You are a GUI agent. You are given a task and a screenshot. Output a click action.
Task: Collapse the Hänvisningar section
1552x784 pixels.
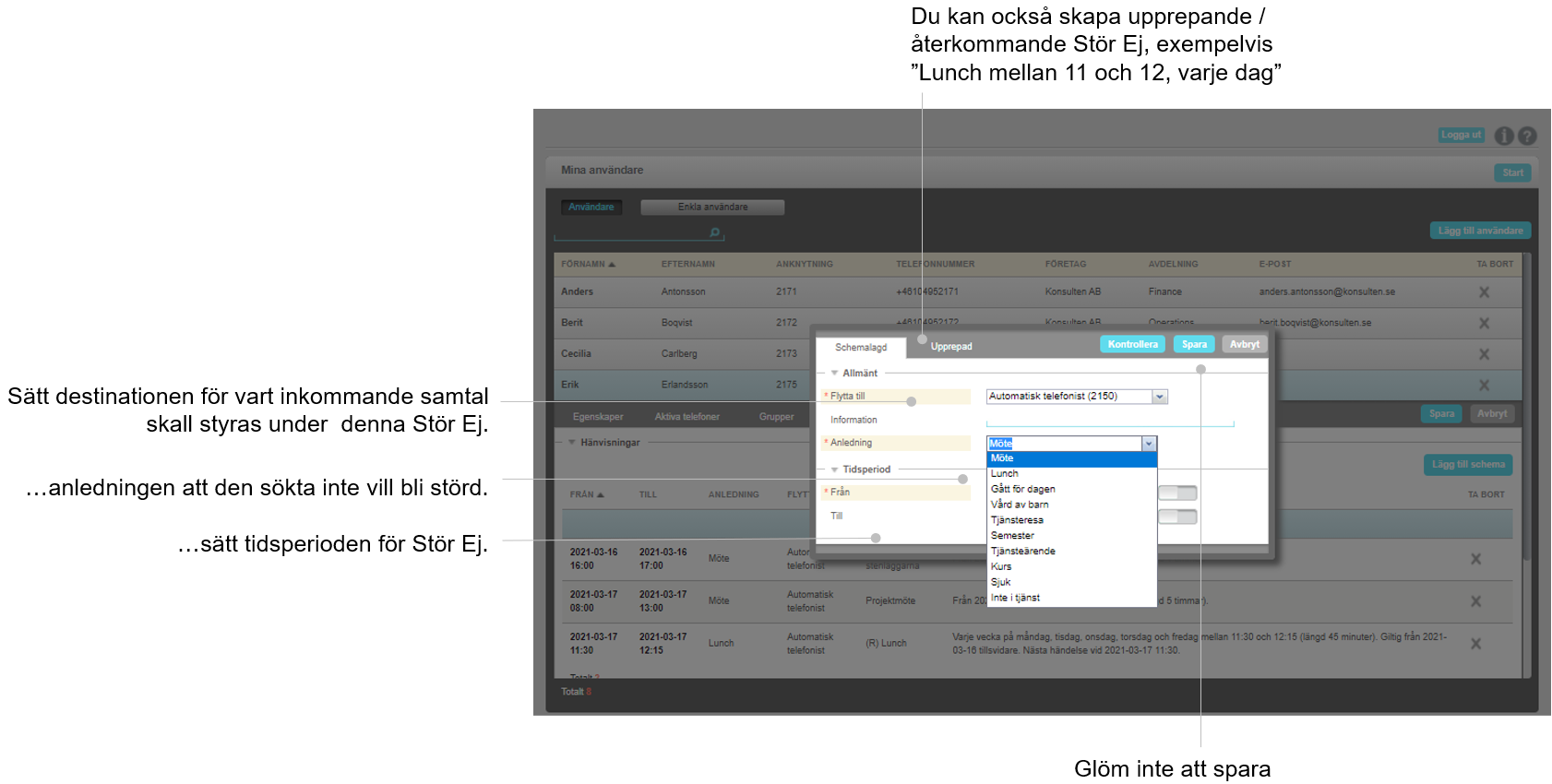tap(572, 443)
